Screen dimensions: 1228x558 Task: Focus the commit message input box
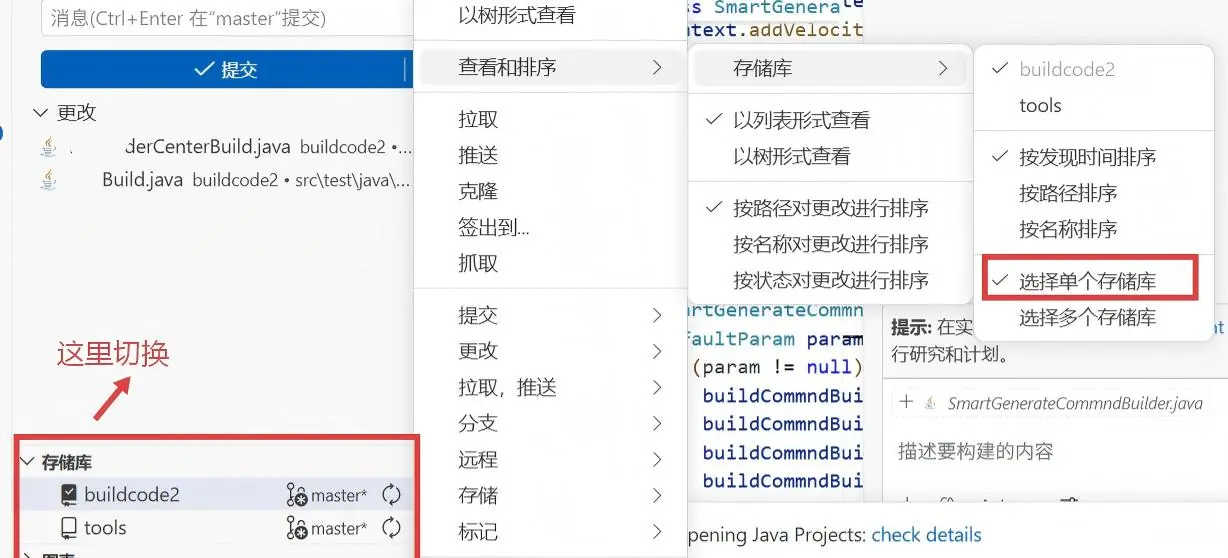click(227, 17)
